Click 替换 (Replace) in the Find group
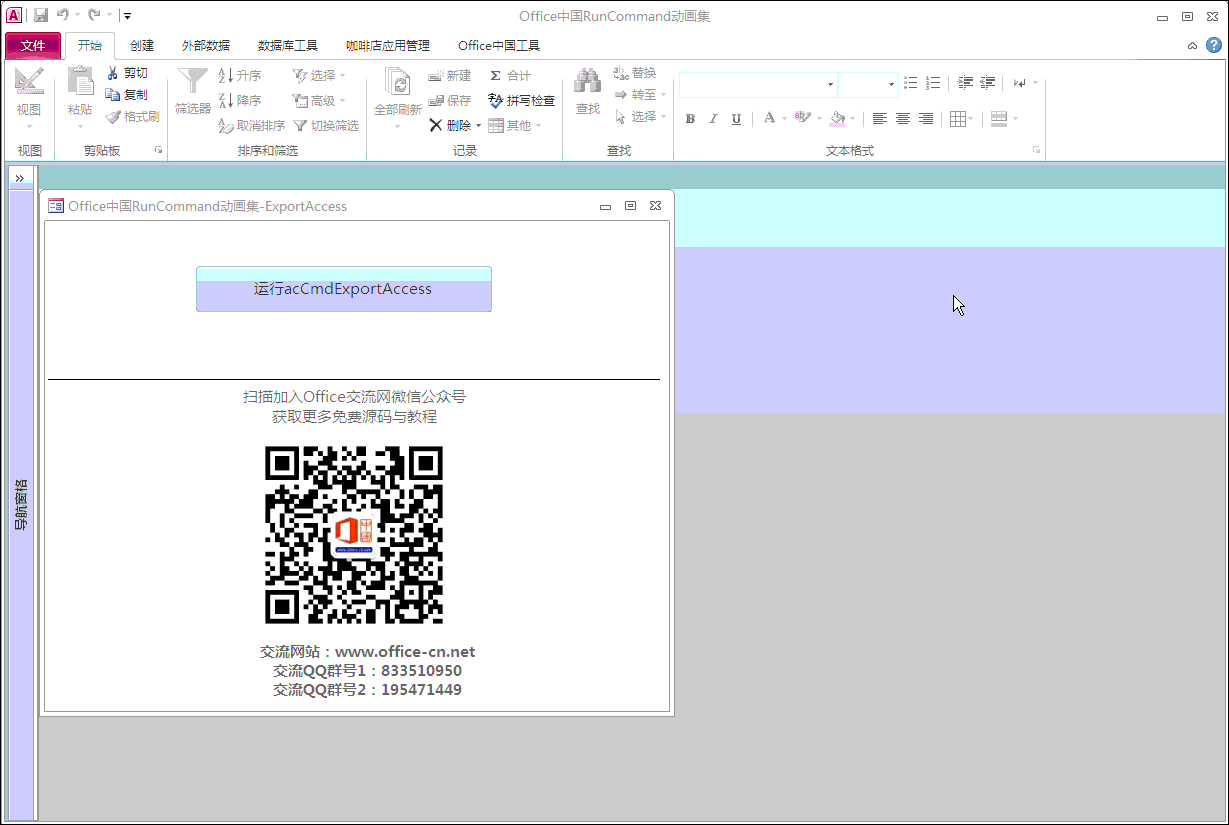 click(x=635, y=73)
